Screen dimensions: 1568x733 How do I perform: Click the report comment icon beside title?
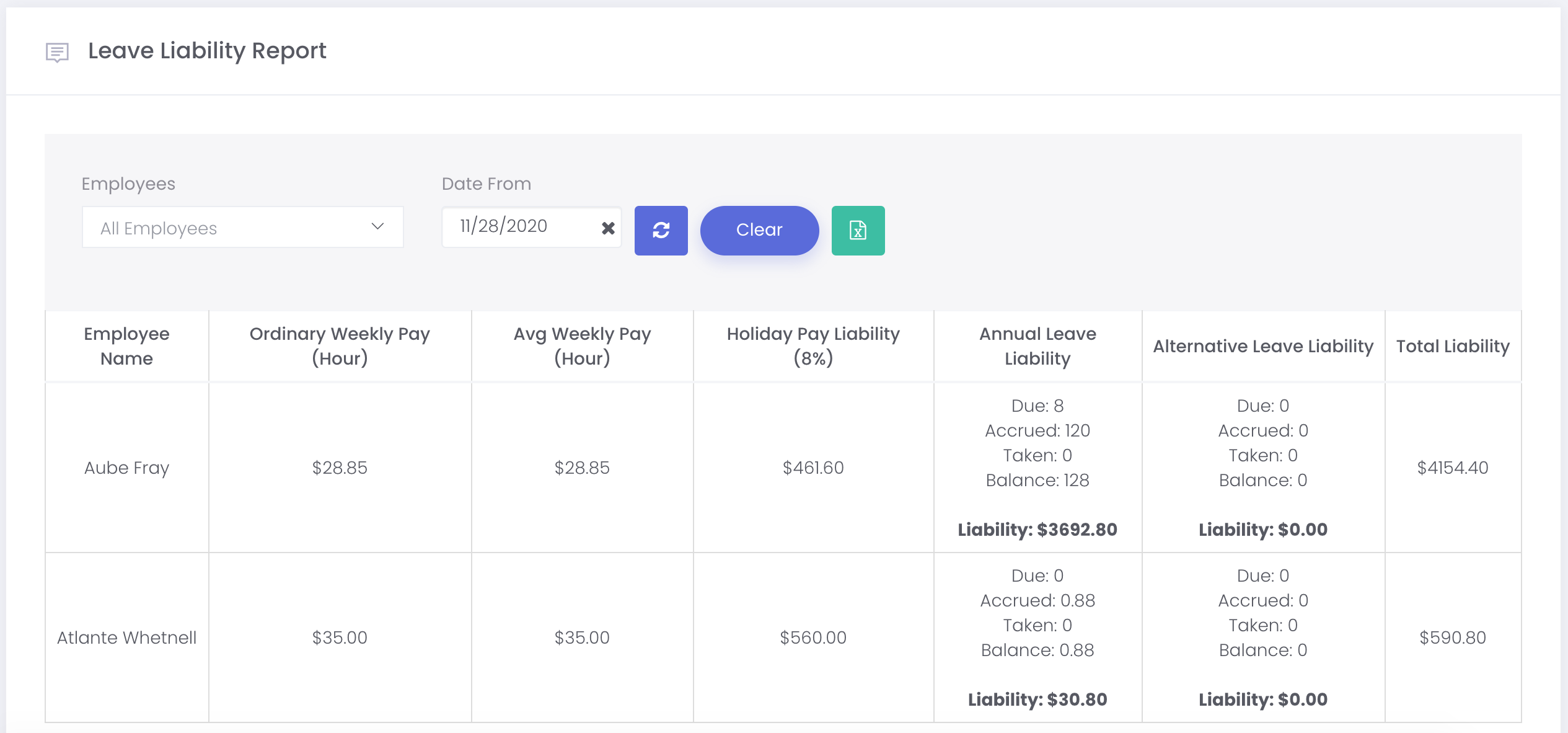(x=57, y=52)
